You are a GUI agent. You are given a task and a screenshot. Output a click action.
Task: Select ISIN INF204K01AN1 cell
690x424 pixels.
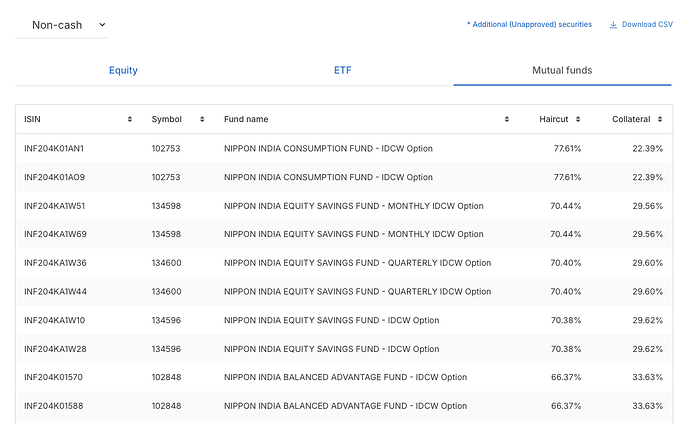click(x=54, y=149)
